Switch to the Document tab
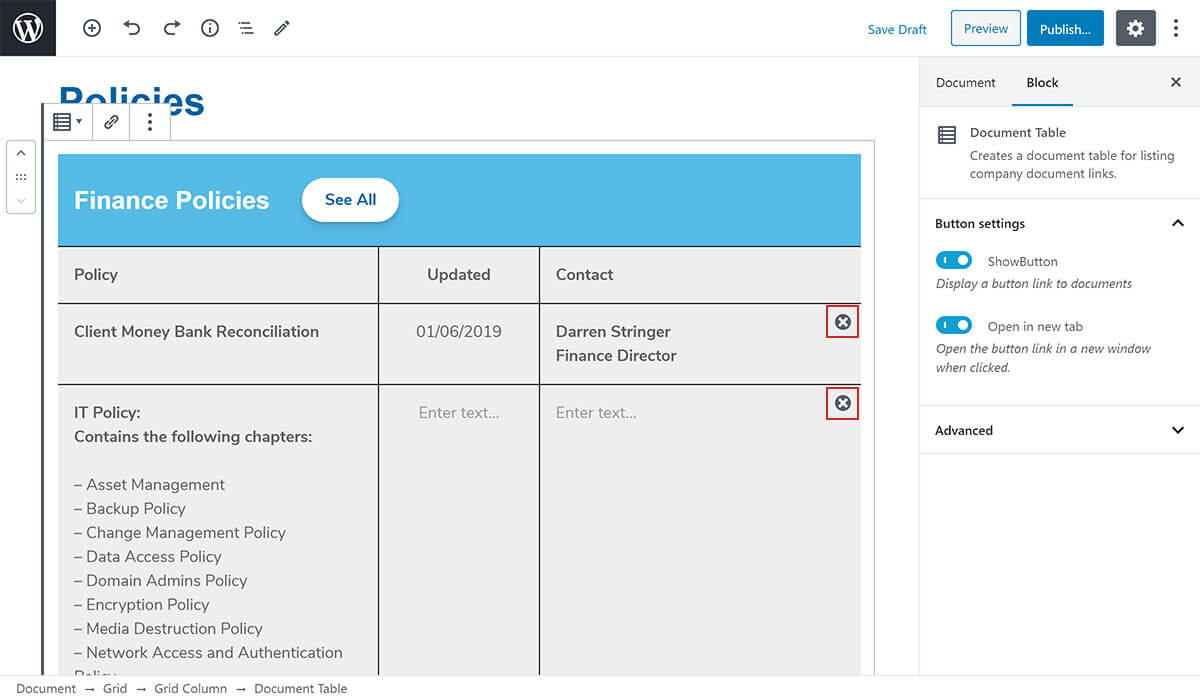The width and height of the screenshot is (1200, 700). 965,83
